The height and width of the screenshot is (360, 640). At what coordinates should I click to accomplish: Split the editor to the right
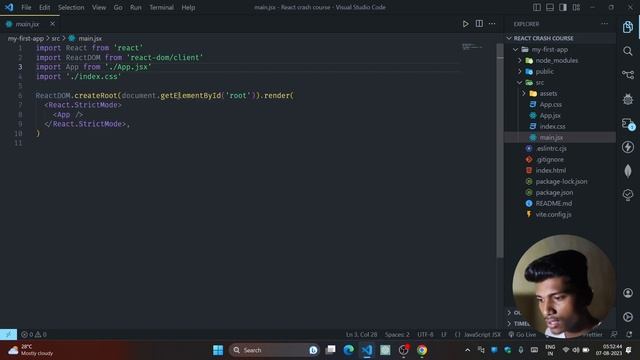479,24
